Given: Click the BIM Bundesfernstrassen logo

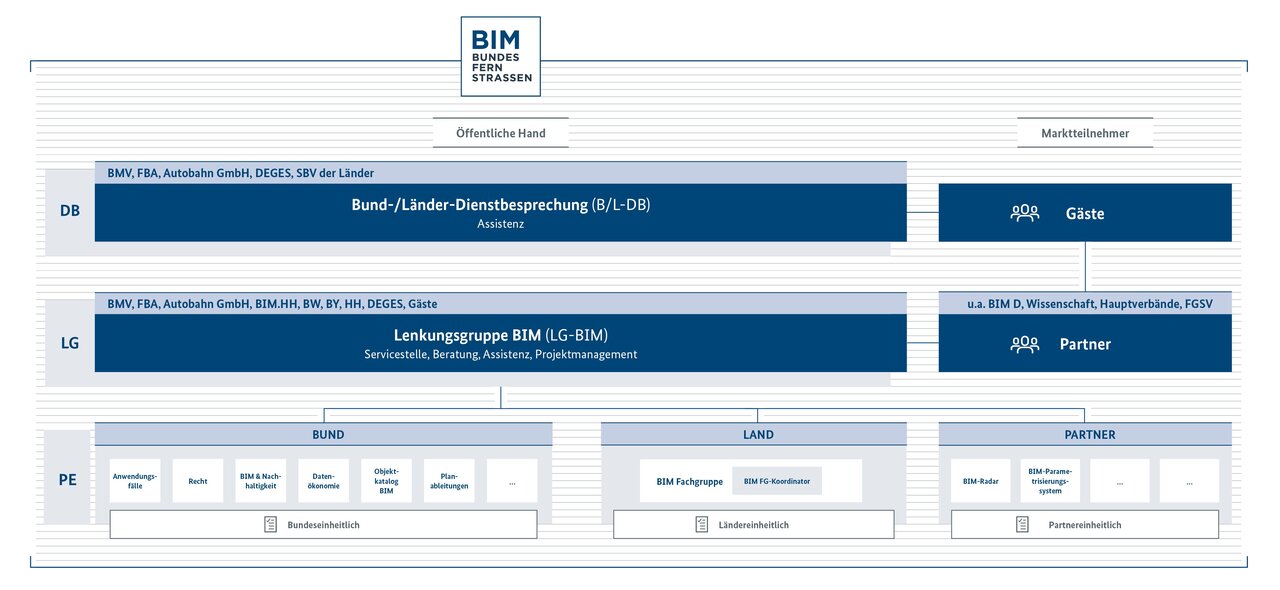Looking at the screenshot, I should (500, 55).
